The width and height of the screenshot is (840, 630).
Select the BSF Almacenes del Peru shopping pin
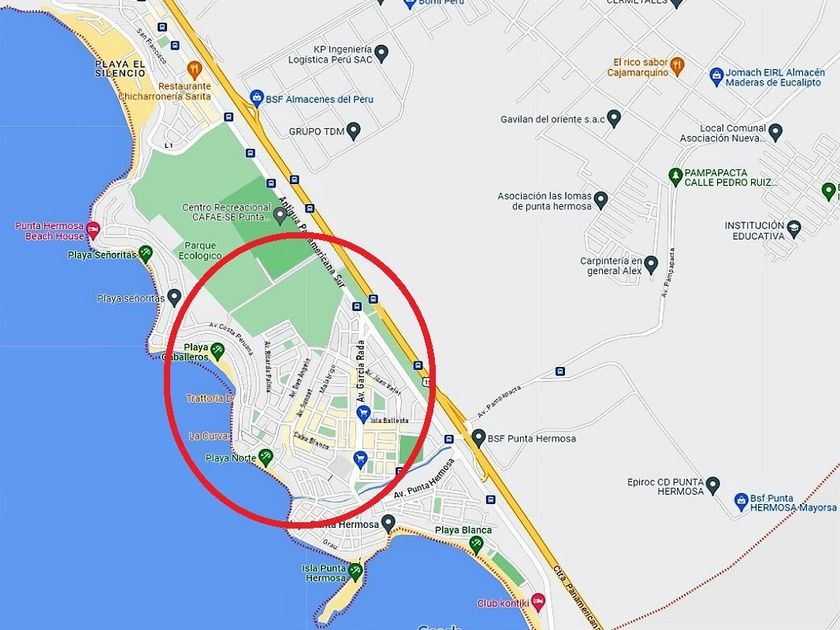pyautogui.click(x=257, y=98)
